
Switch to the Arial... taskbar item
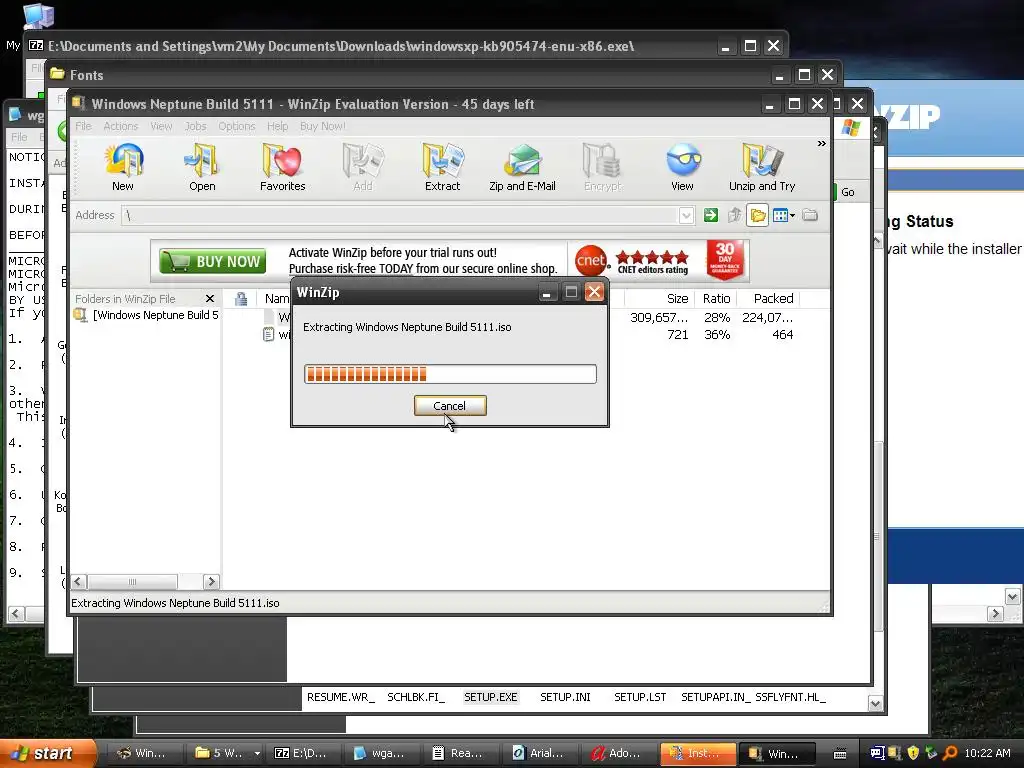coord(541,753)
